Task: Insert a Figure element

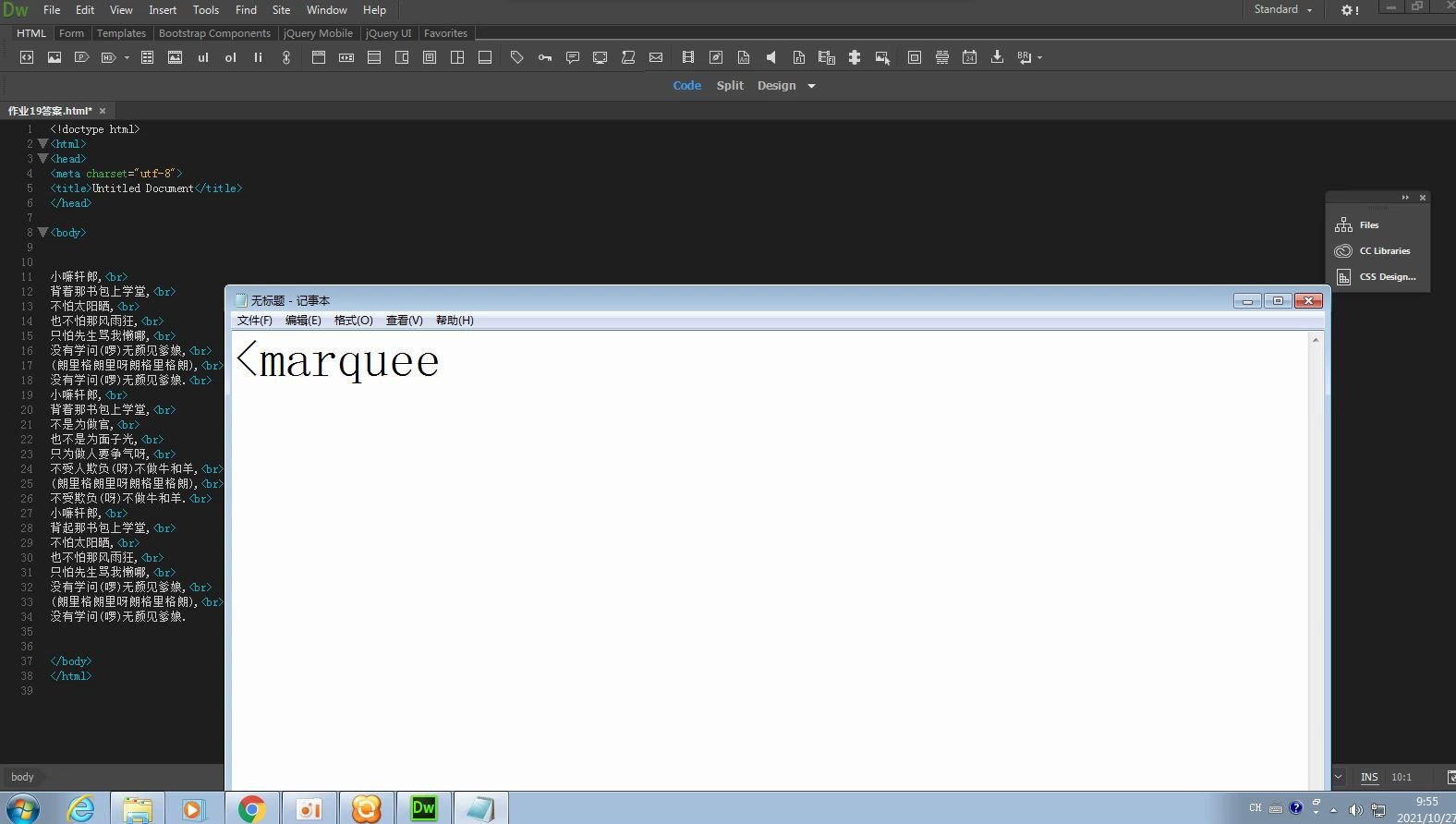Action: click(175, 57)
